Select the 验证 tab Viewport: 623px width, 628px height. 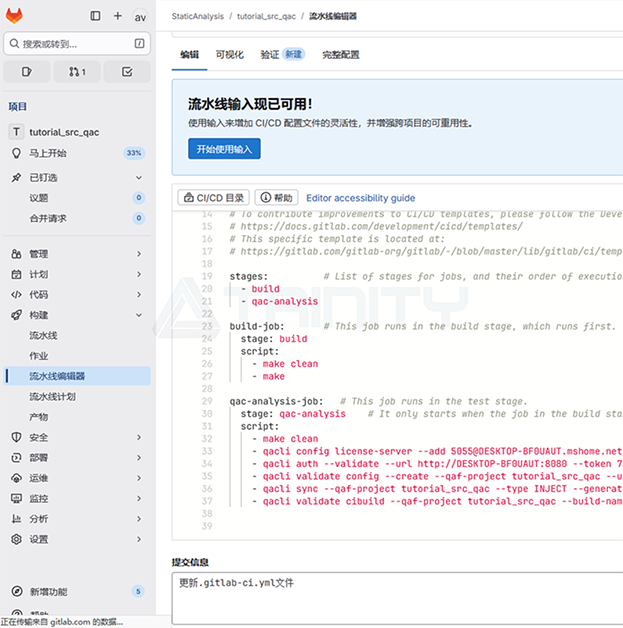pyautogui.click(x=280, y=55)
